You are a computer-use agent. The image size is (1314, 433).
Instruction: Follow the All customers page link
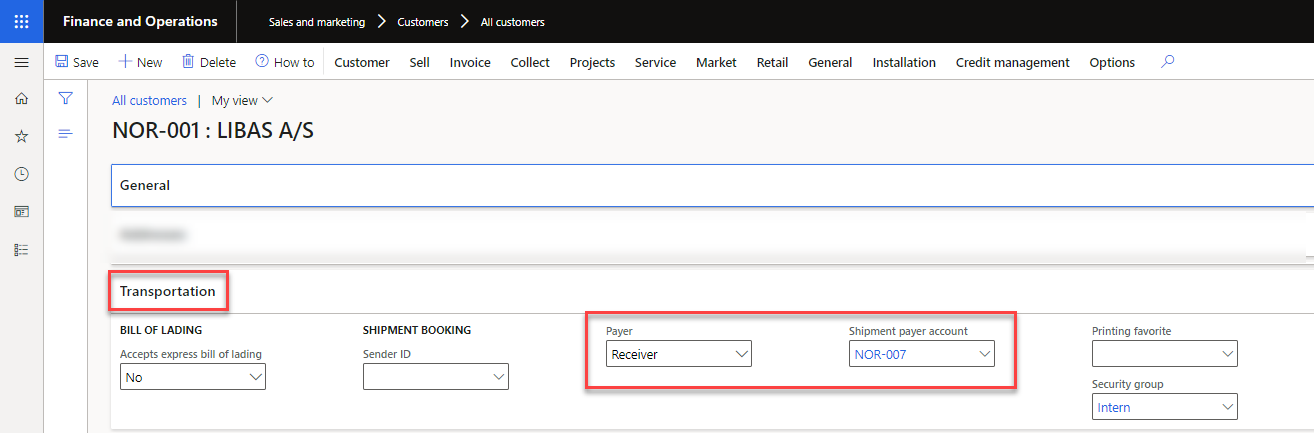click(x=149, y=100)
